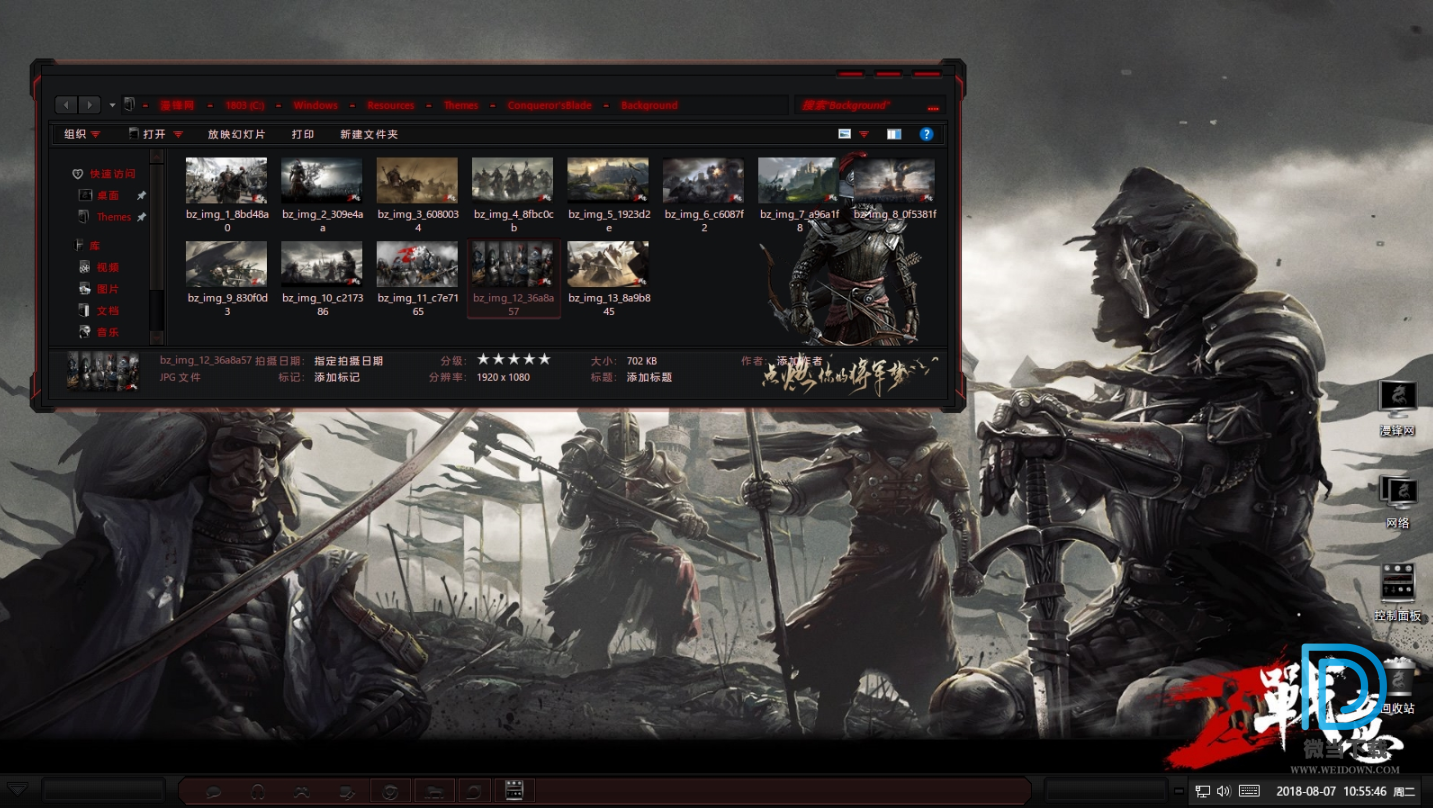
Task: Navigate to the Themes breadcrumb segment
Action: [461, 105]
